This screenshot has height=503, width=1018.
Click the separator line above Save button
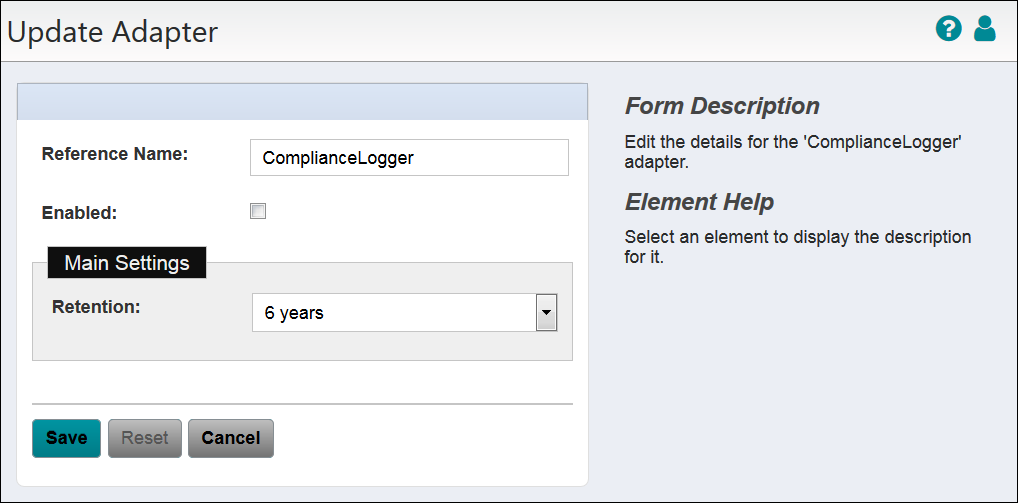click(302, 404)
